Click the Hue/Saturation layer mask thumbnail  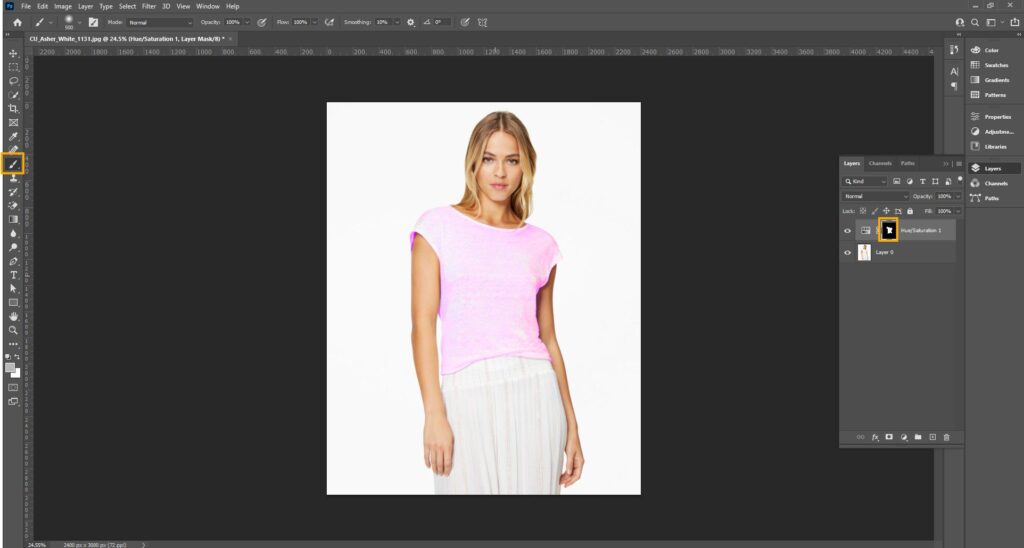coord(888,230)
